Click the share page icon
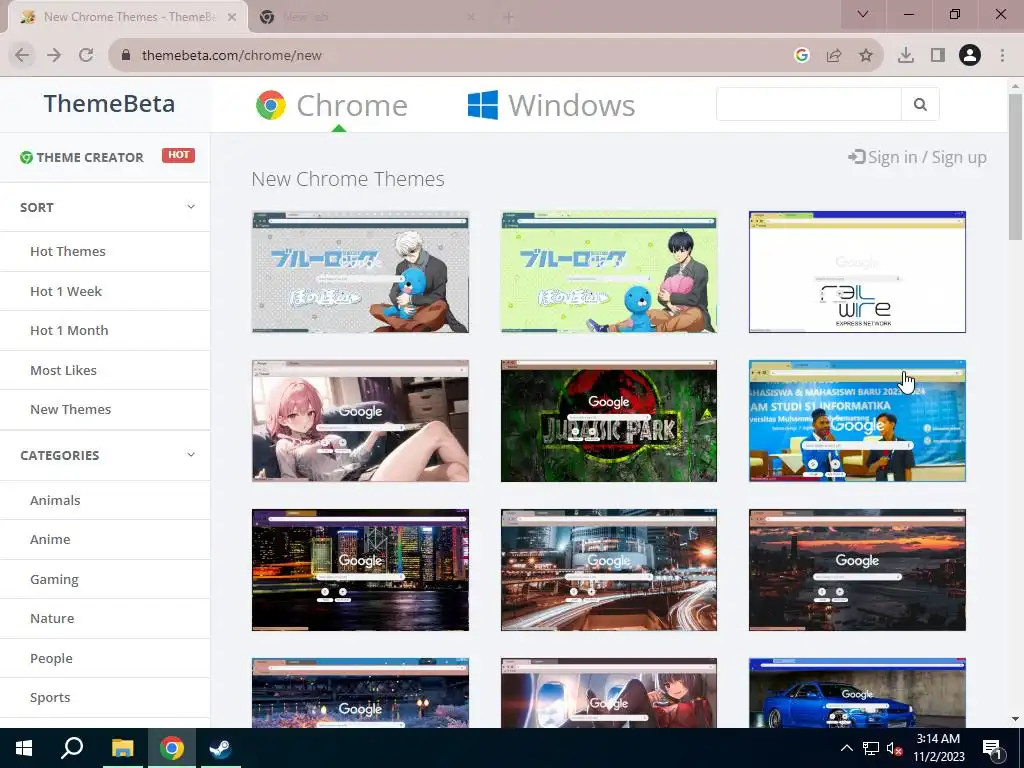Image resolution: width=1024 pixels, height=768 pixels. pyautogui.click(x=834, y=55)
